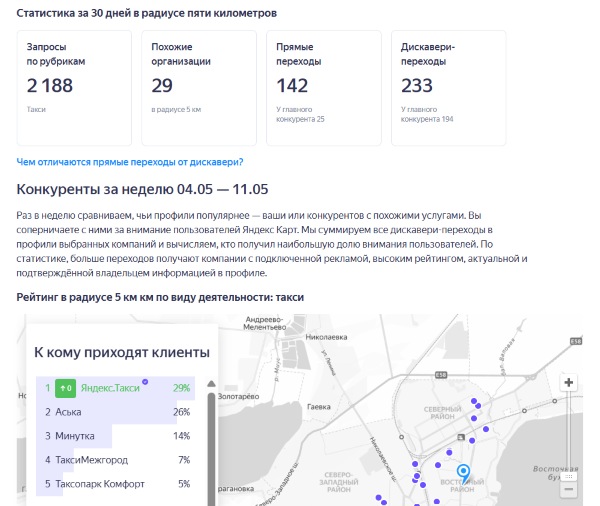
Task: Click the map zoom slider handle
Action: (569, 477)
